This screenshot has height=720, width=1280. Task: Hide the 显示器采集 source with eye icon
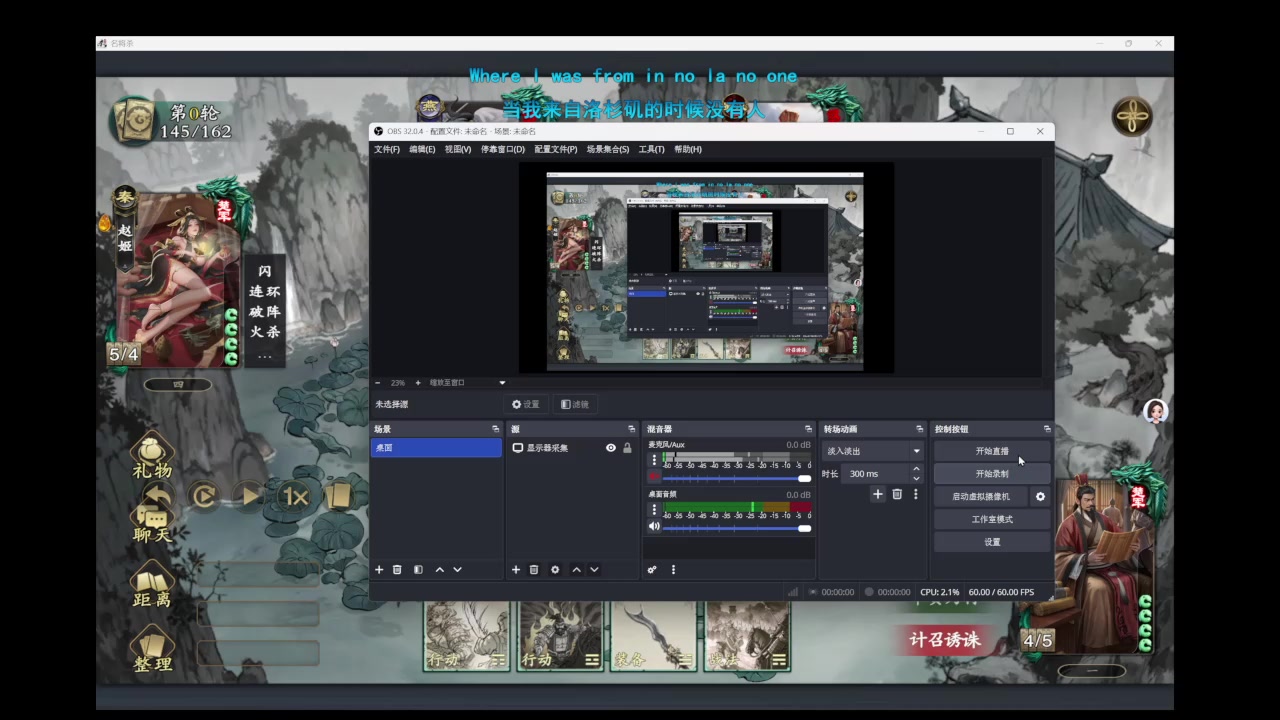pos(611,448)
